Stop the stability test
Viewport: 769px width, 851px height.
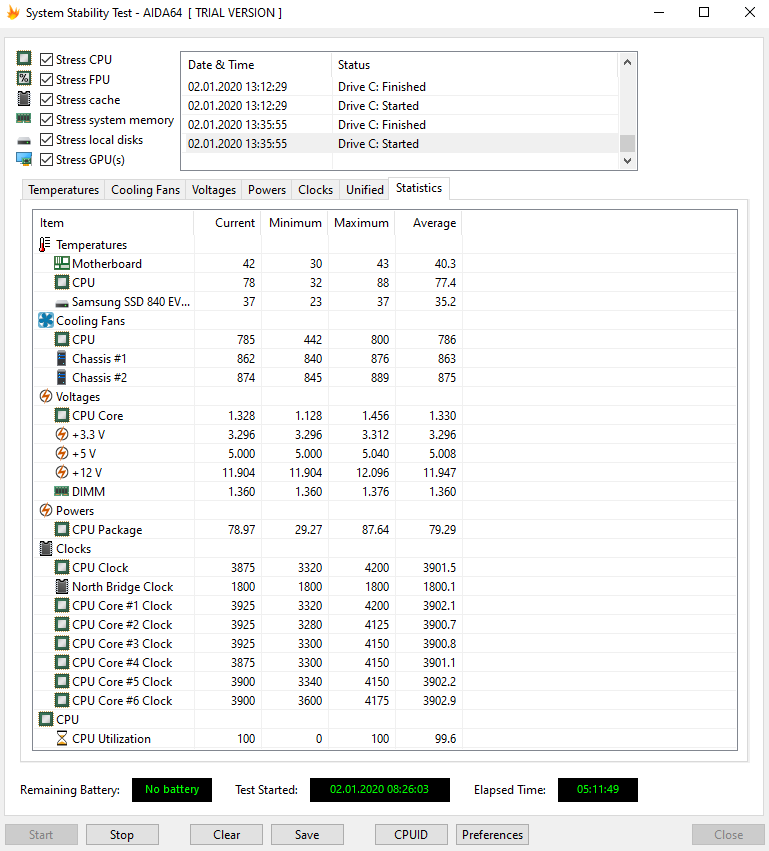tap(122, 834)
